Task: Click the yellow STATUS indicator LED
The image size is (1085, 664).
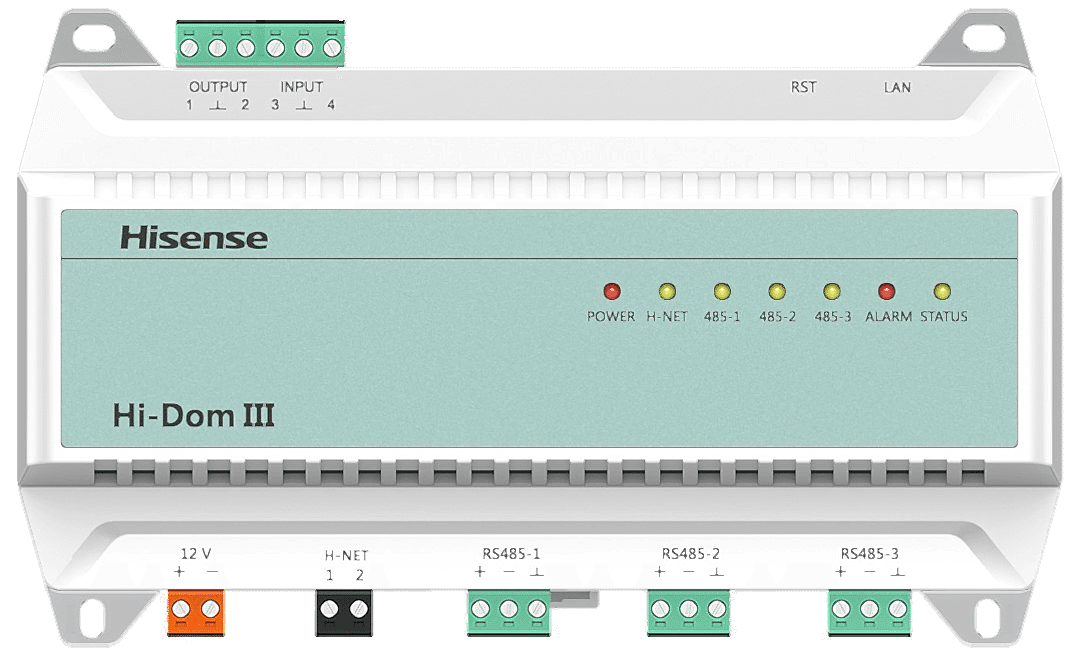Action: tap(941, 292)
